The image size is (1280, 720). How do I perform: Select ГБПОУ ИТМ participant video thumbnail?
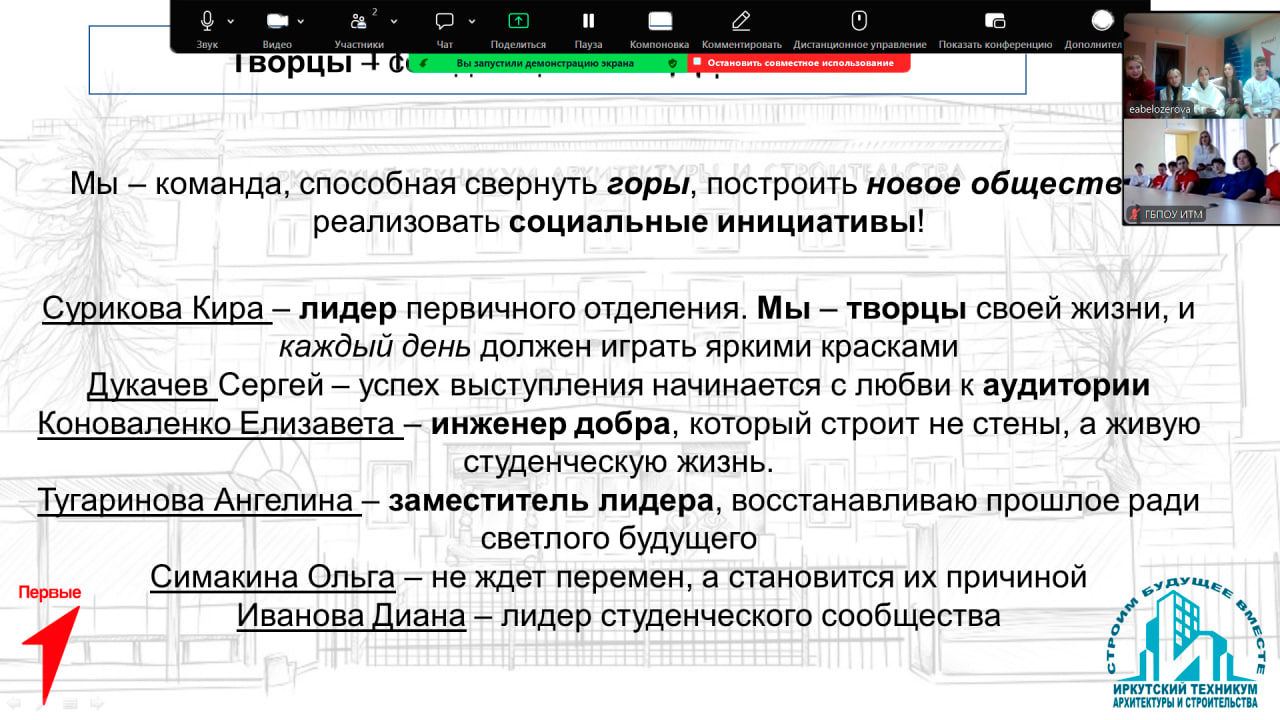(1201, 170)
